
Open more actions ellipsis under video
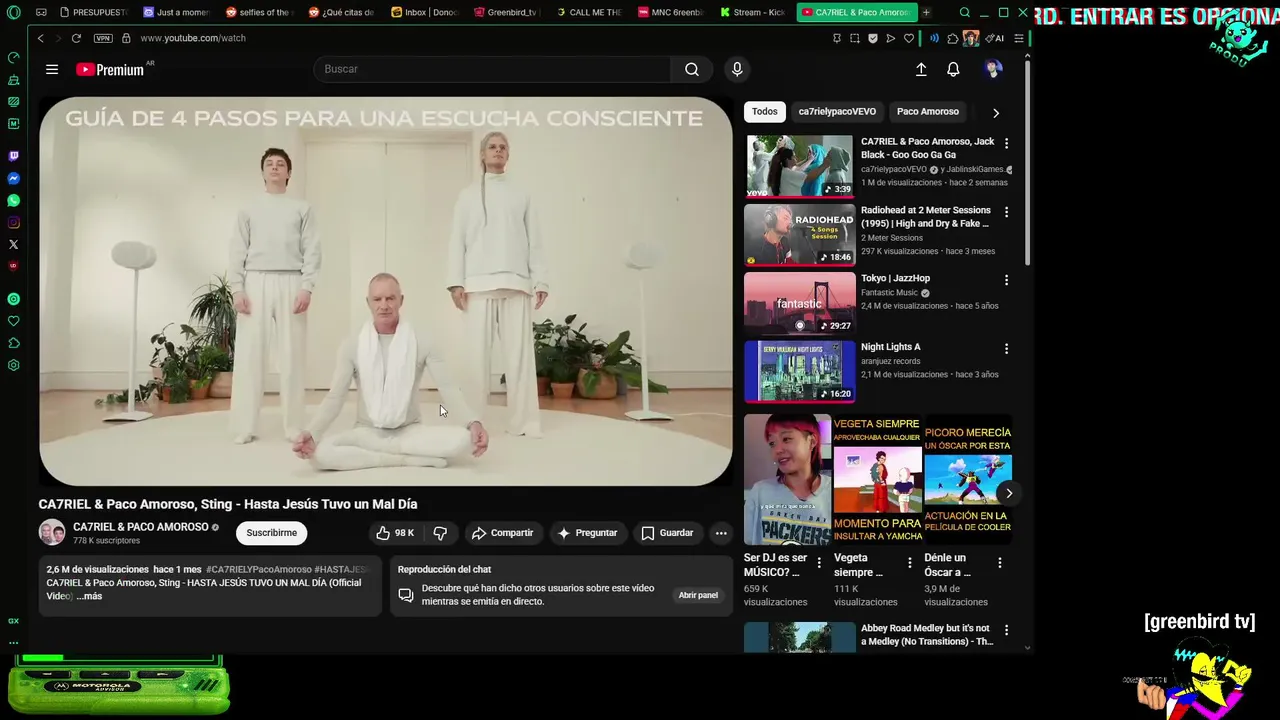[721, 533]
